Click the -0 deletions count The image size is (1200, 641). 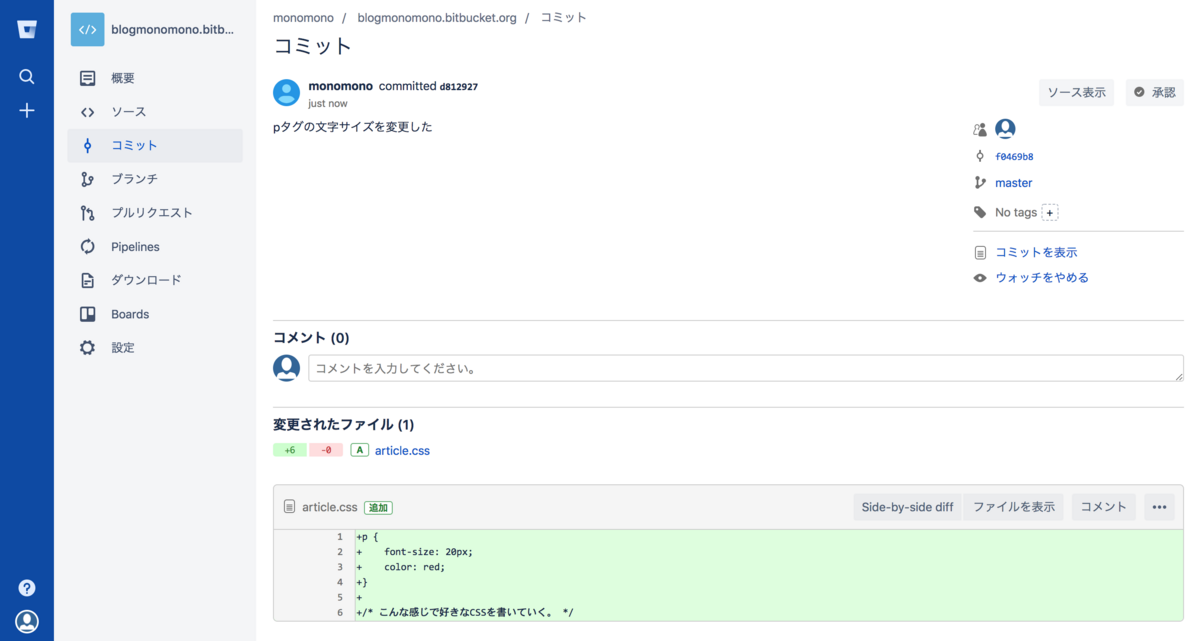[x=326, y=450]
